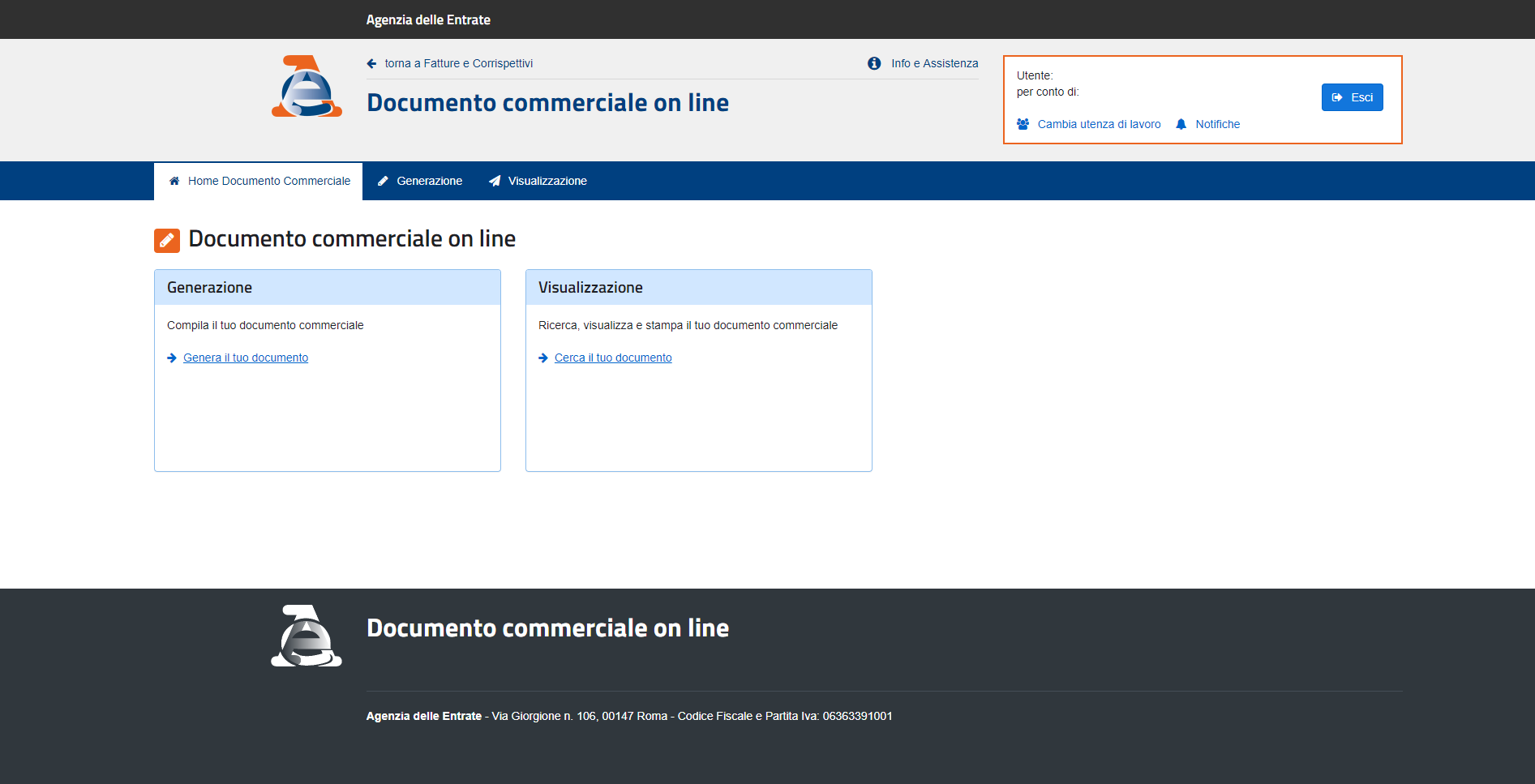The width and height of the screenshot is (1535, 784).
Task: Click the orange pencil icon by the page heading
Action: [167, 240]
